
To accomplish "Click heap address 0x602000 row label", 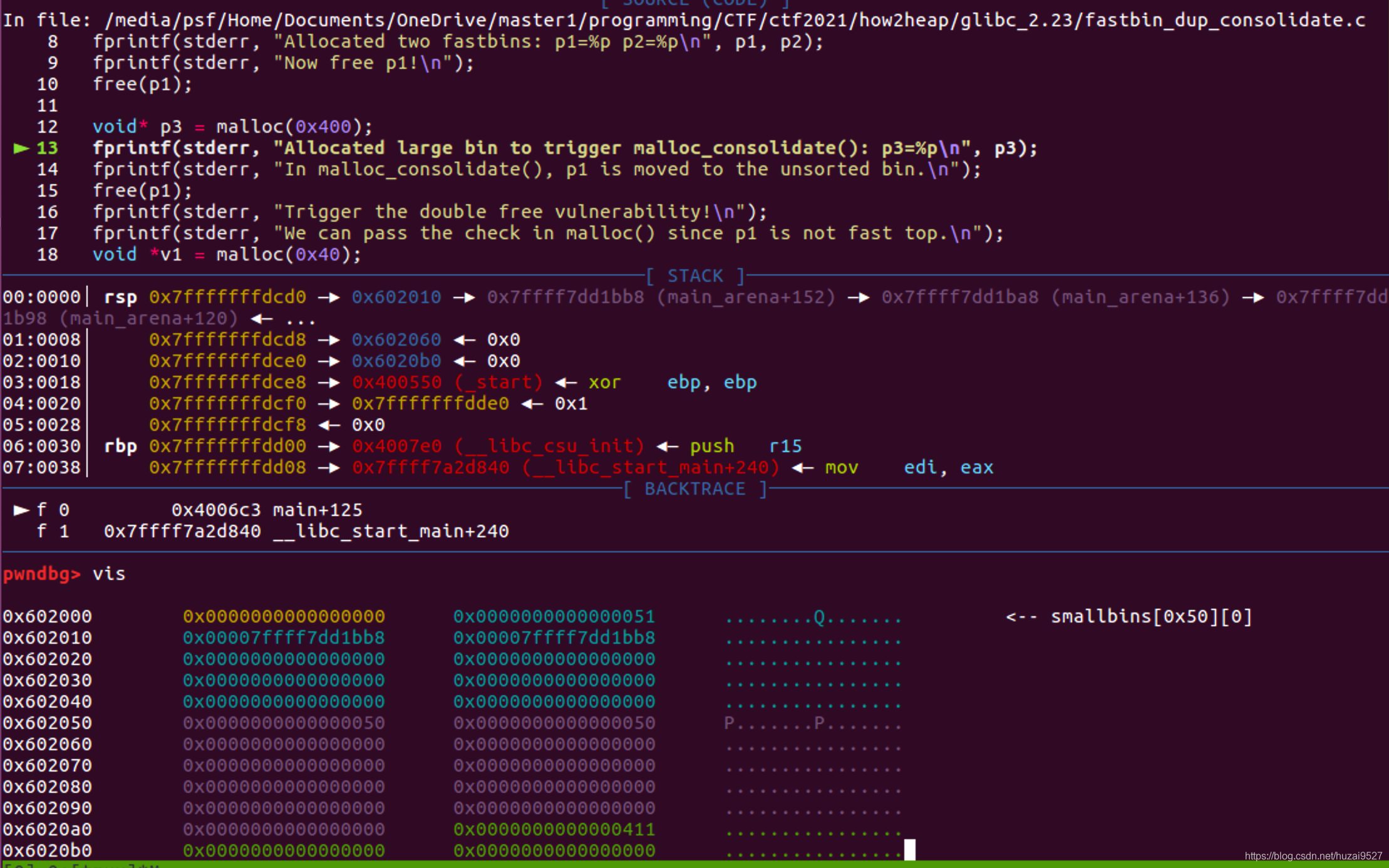I will click(x=47, y=617).
